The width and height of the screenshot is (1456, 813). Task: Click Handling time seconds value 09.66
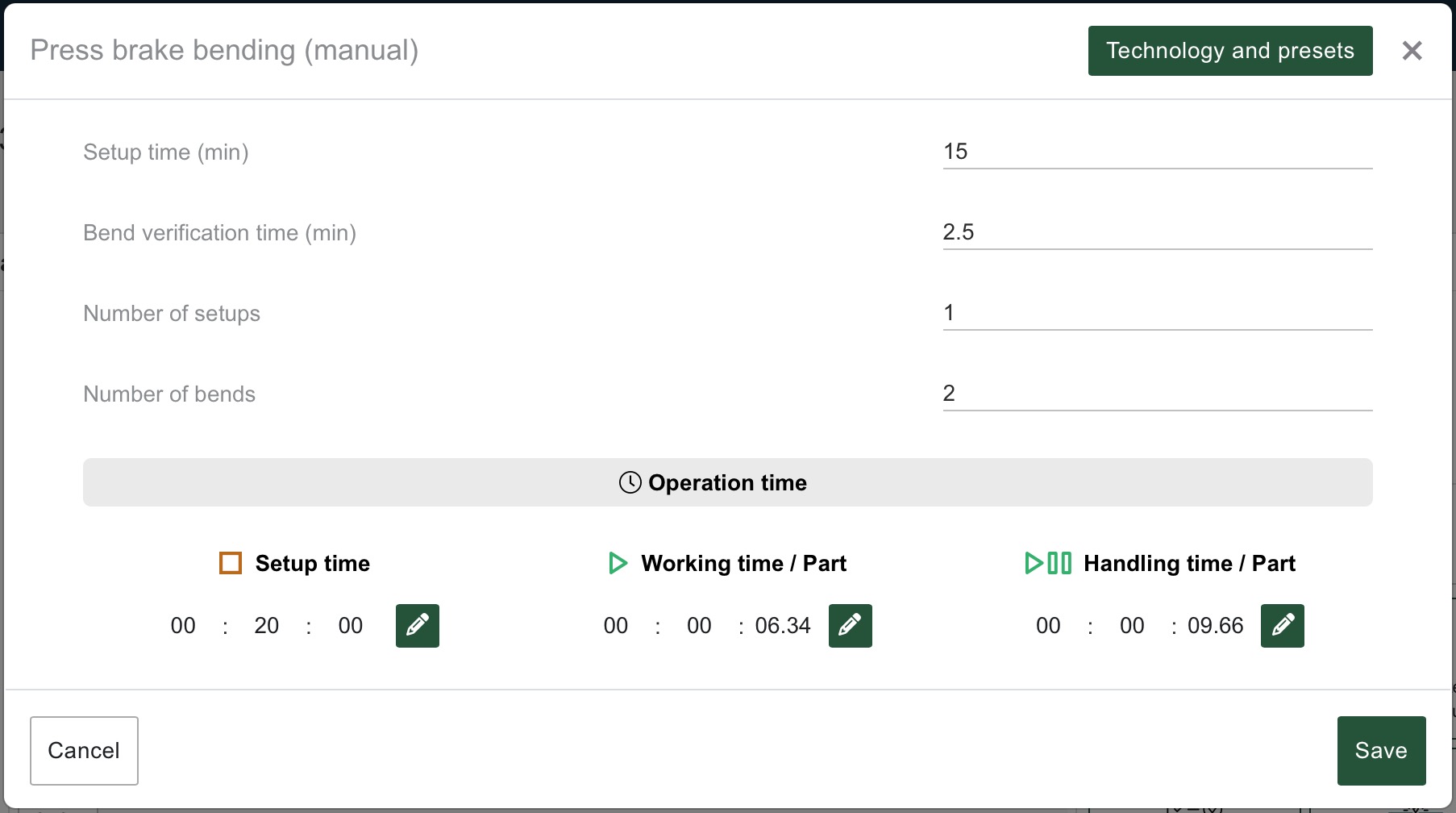[x=1215, y=626]
